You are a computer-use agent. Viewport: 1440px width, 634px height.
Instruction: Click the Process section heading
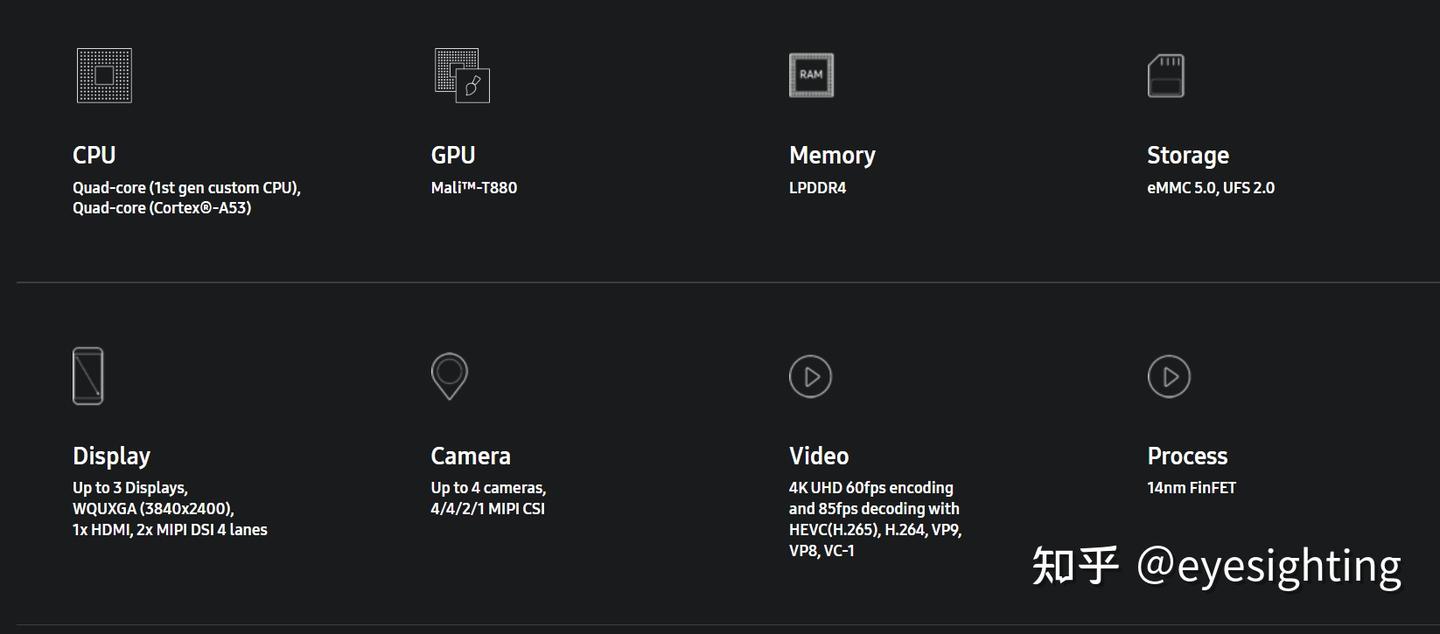point(1187,456)
